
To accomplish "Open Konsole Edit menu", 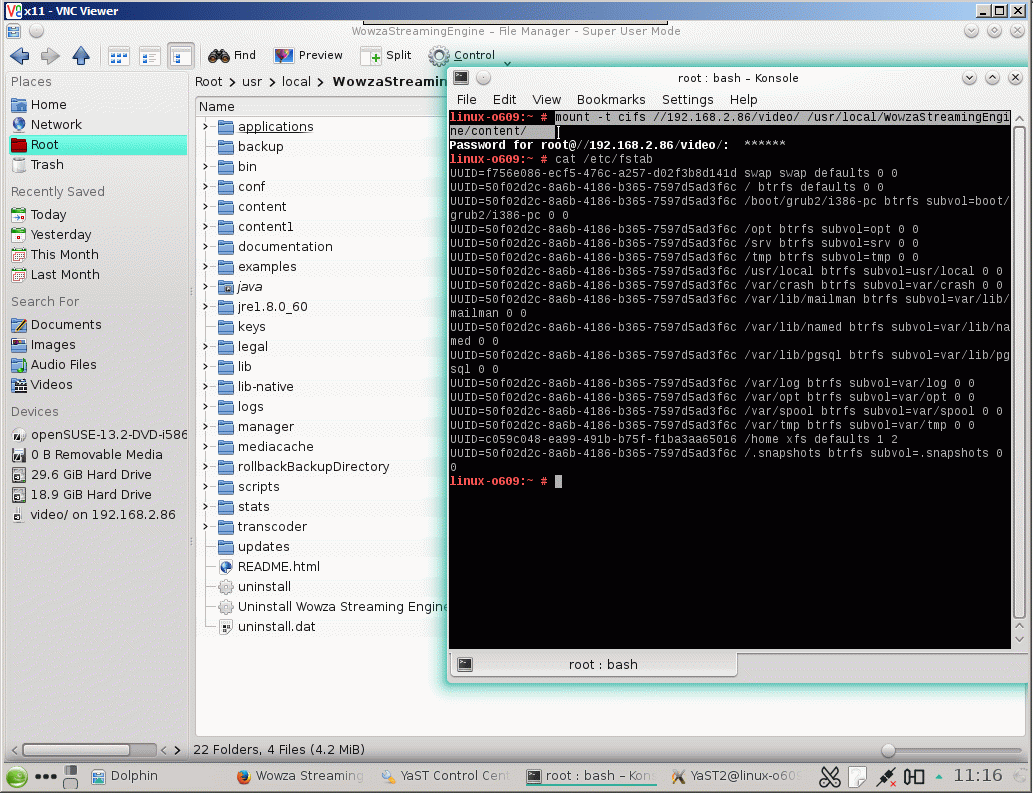I will click(505, 99).
